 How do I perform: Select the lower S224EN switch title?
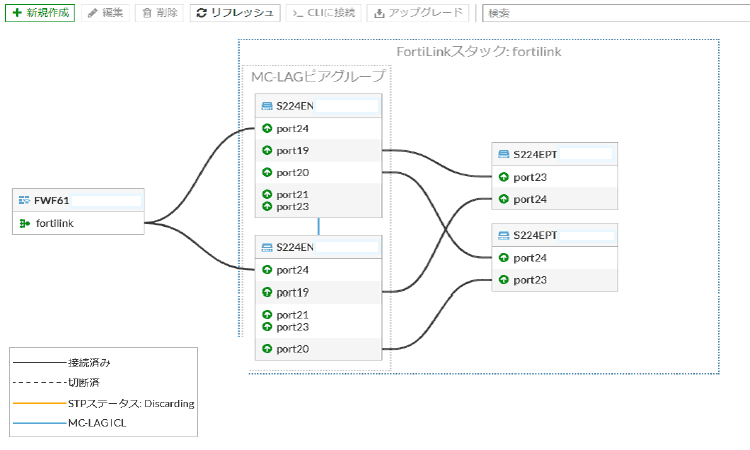[x=319, y=247]
